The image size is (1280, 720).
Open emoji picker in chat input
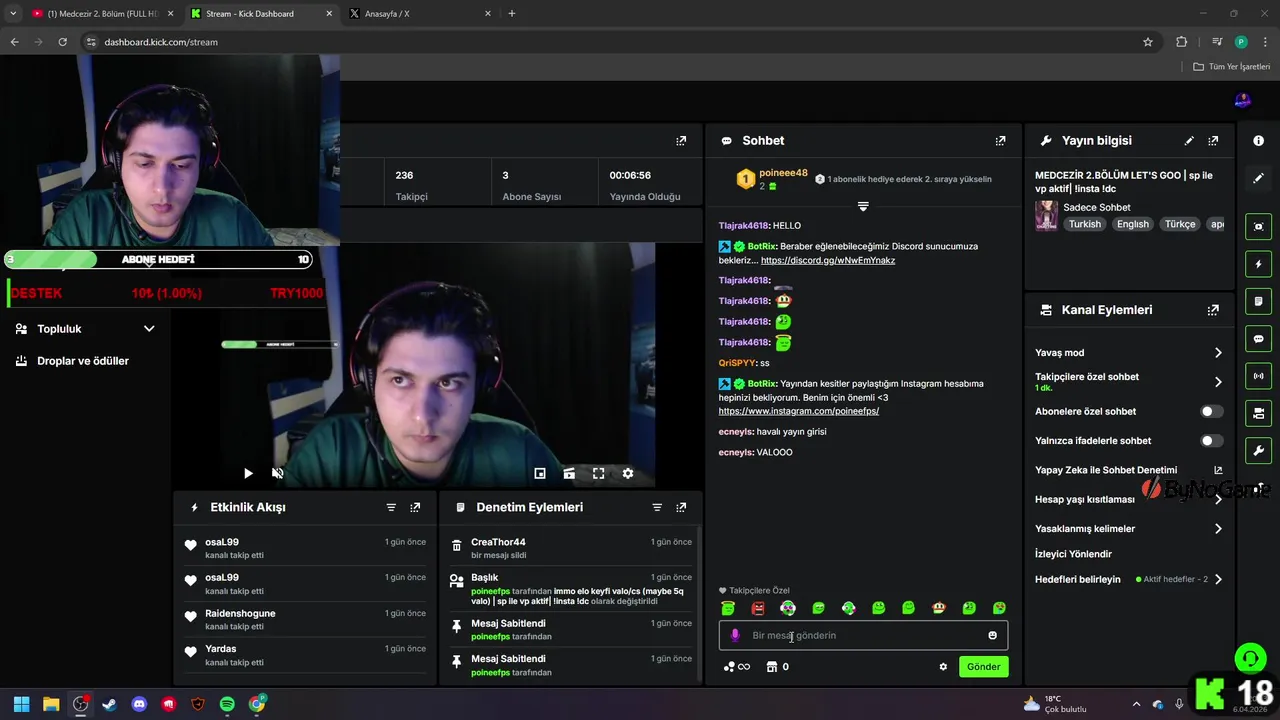point(992,635)
